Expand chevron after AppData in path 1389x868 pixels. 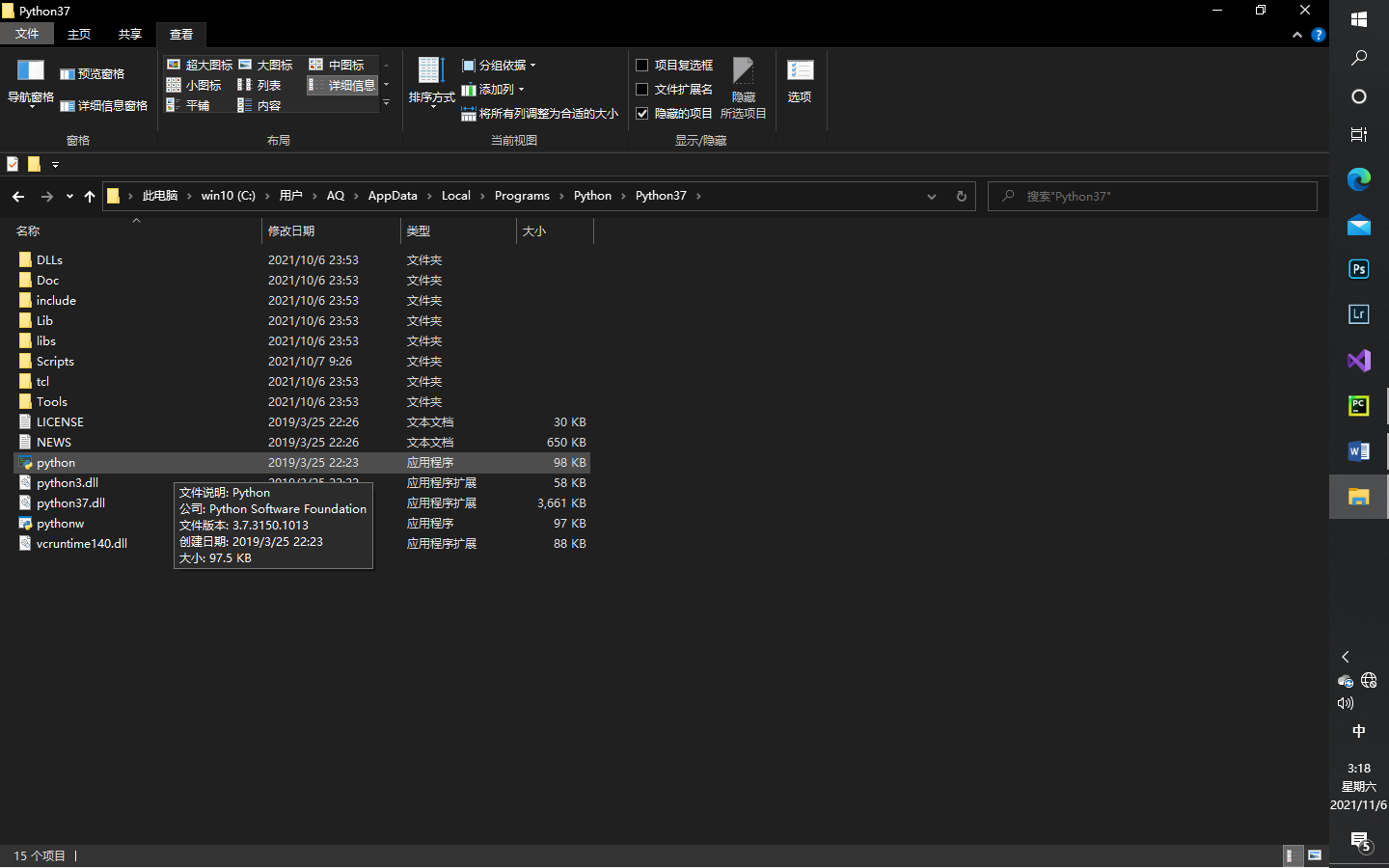[x=429, y=196]
